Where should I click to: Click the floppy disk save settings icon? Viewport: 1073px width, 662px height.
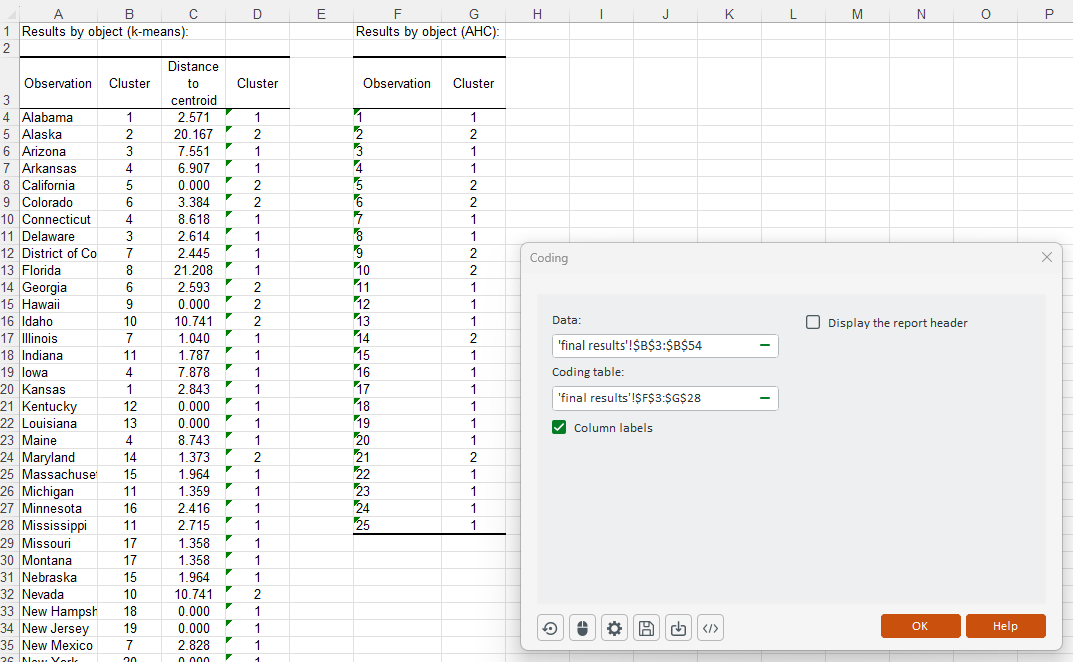point(646,628)
